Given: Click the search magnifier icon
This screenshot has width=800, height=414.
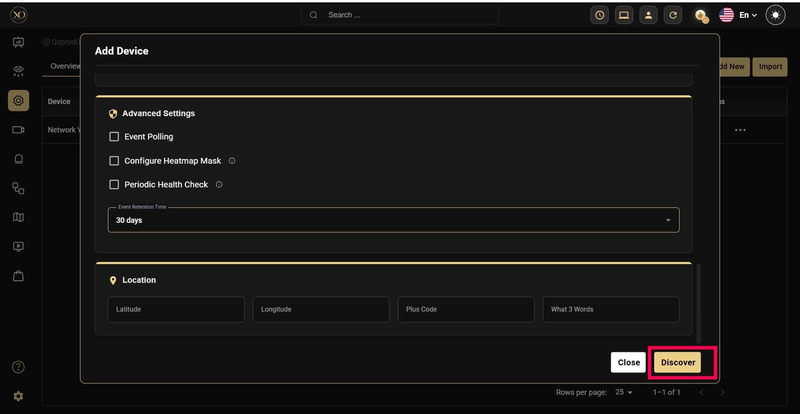Looking at the screenshot, I should [314, 15].
